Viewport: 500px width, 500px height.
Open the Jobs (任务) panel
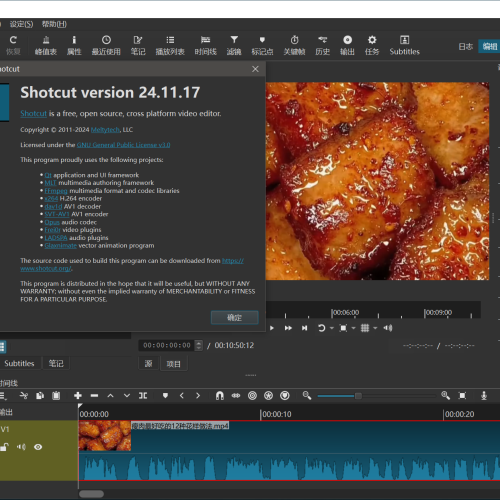coord(372,45)
